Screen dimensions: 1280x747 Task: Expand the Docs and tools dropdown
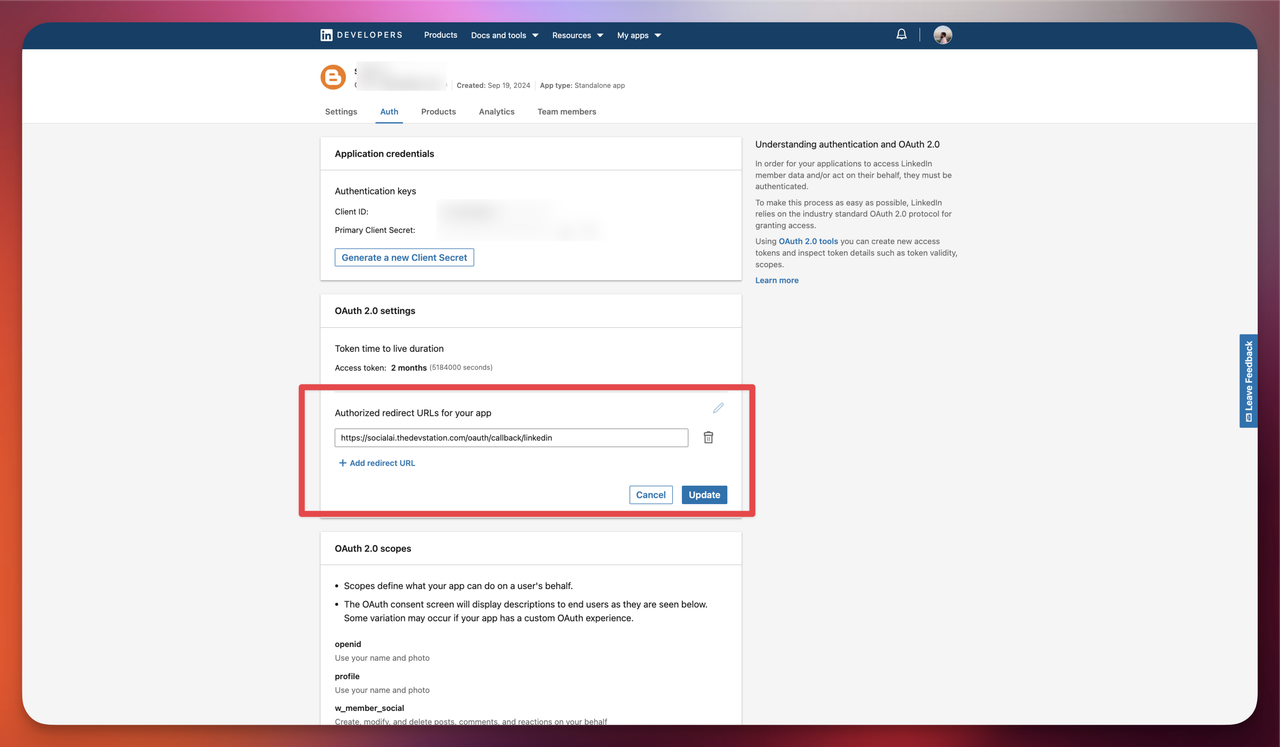[x=505, y=35]
